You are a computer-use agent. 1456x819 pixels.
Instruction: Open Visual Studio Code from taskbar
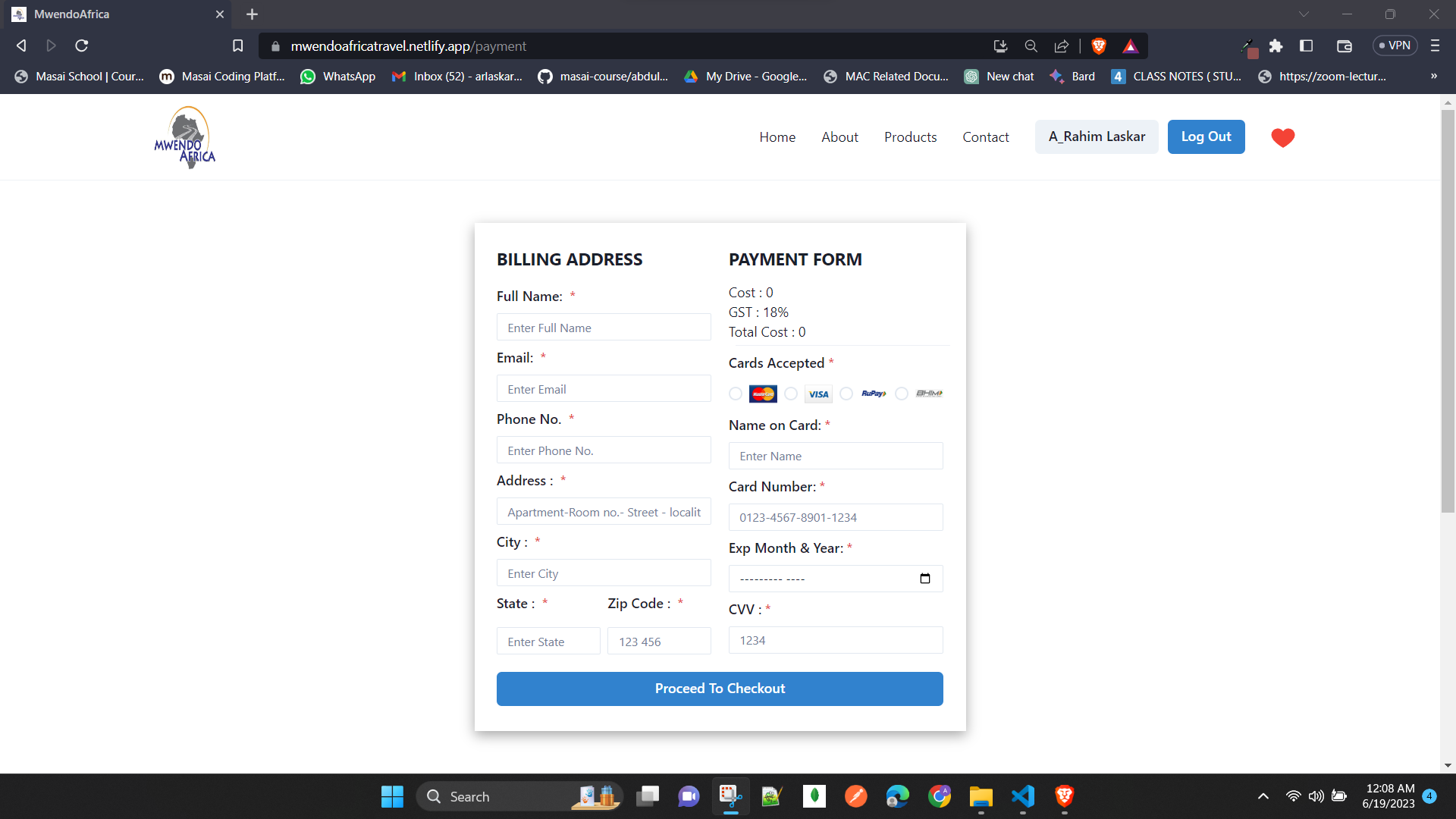tap(1022, 796)
